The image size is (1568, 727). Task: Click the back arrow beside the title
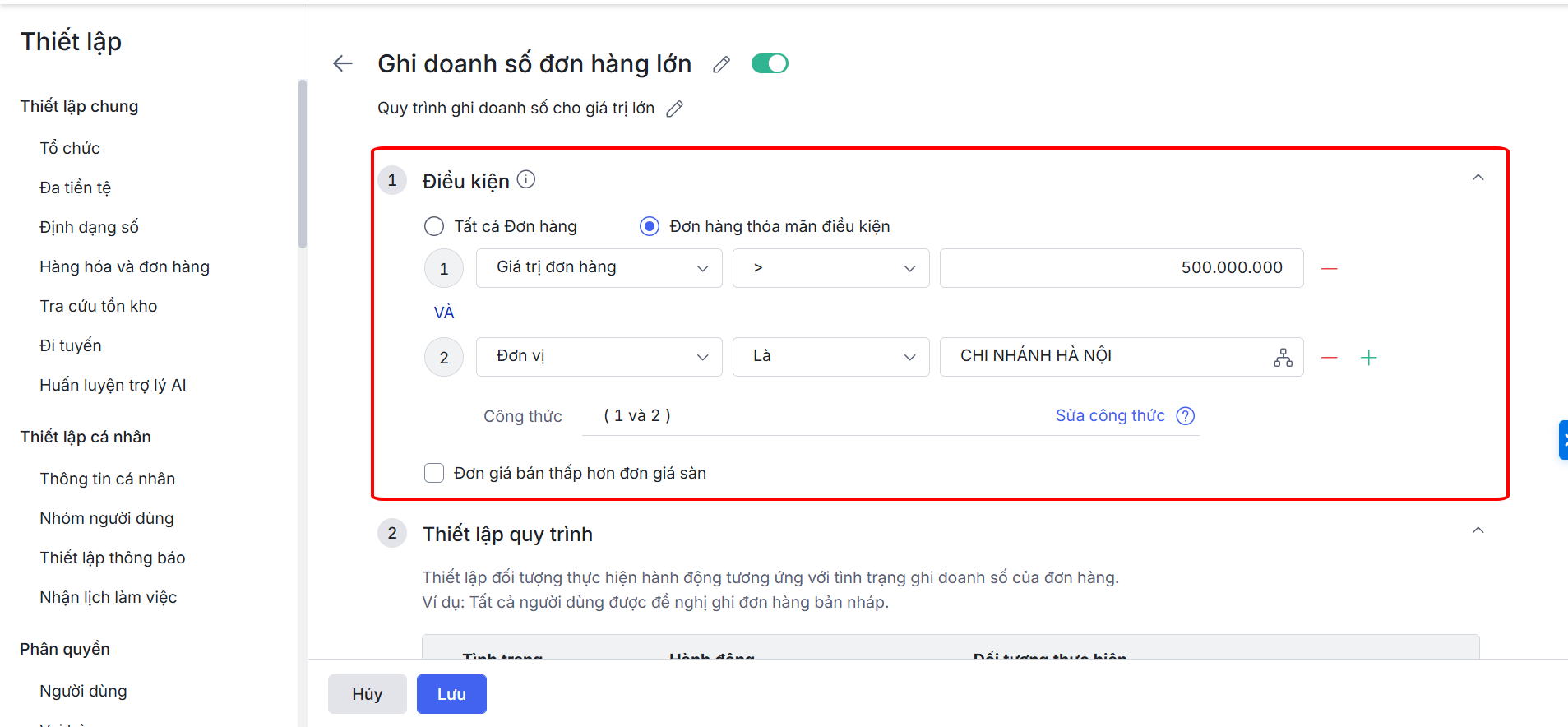point(343,63)
